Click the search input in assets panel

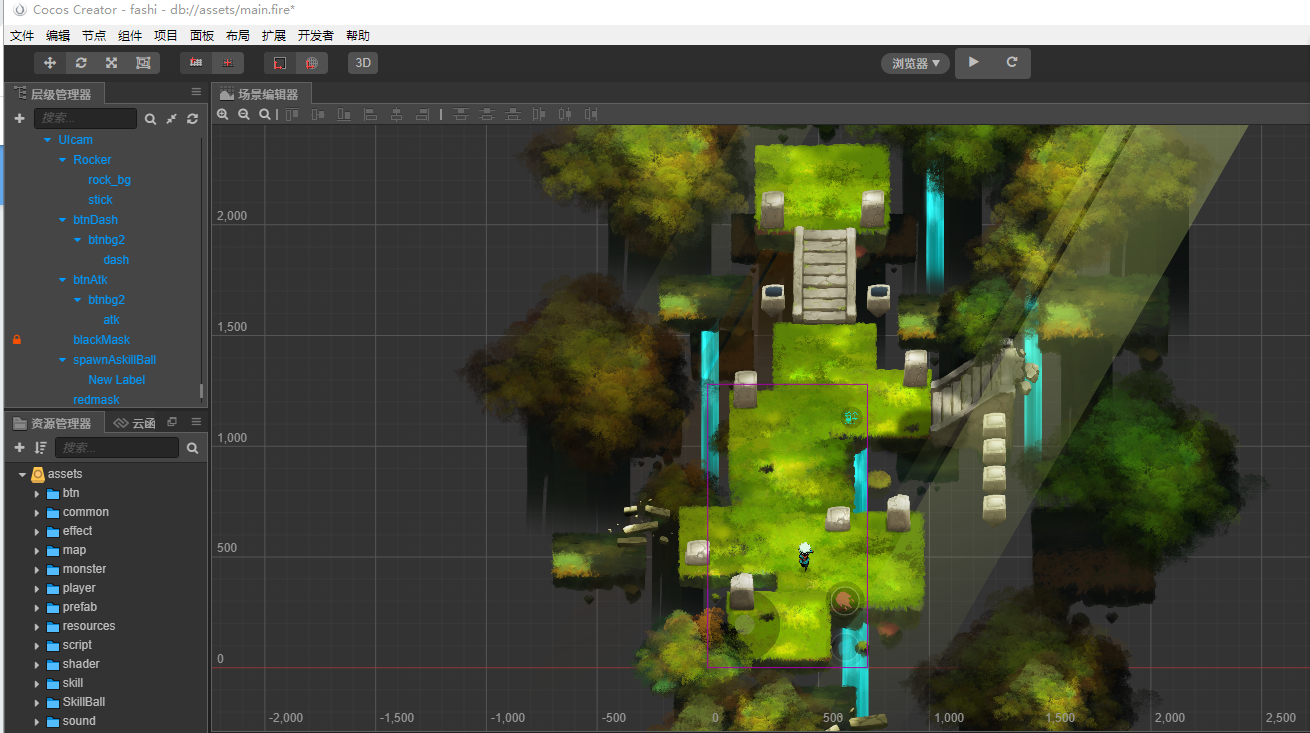coord(116,447)
